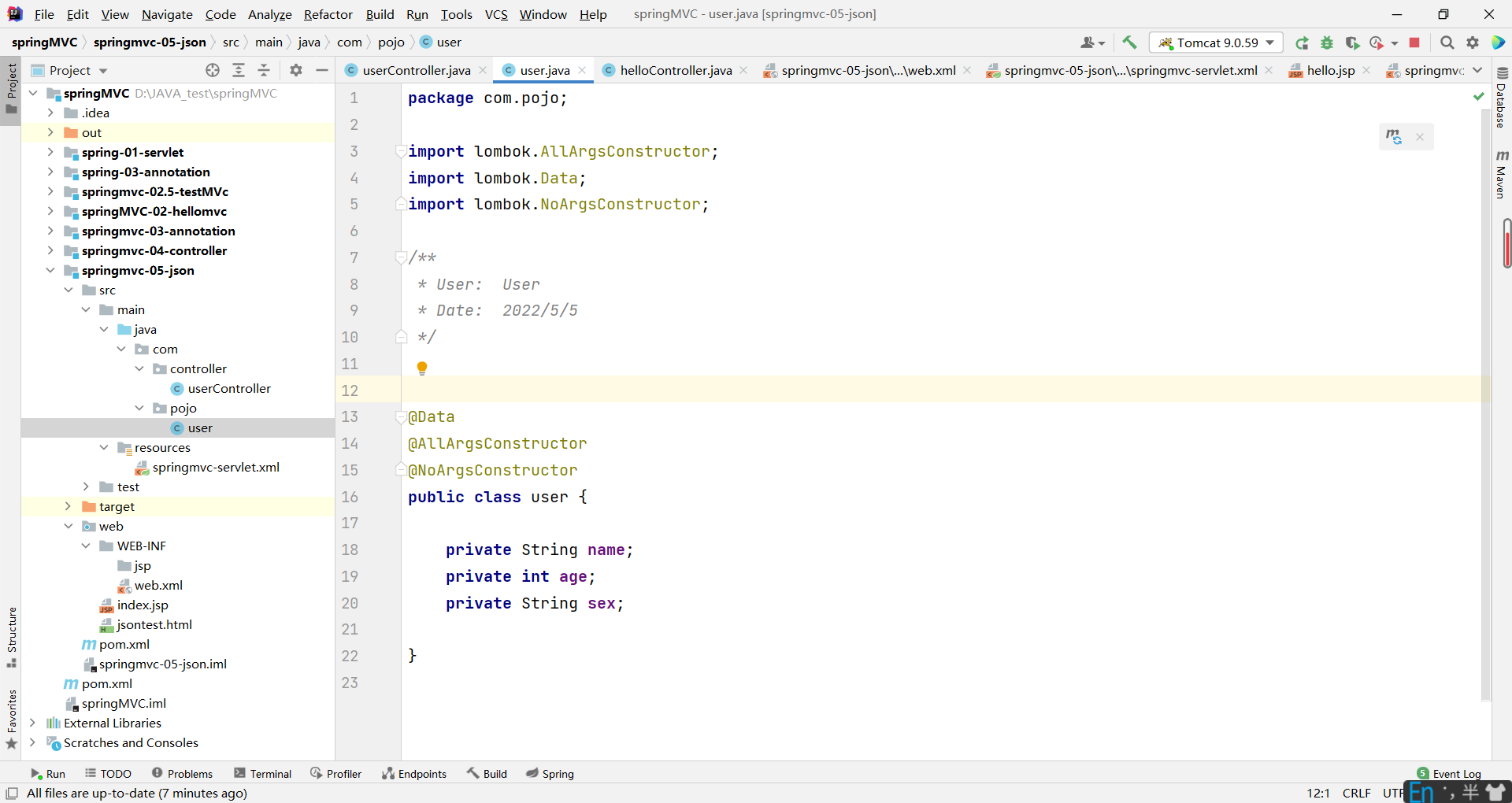Click the pojo breadcrumb in navigation bar
1512x803 pixels.
391,43
